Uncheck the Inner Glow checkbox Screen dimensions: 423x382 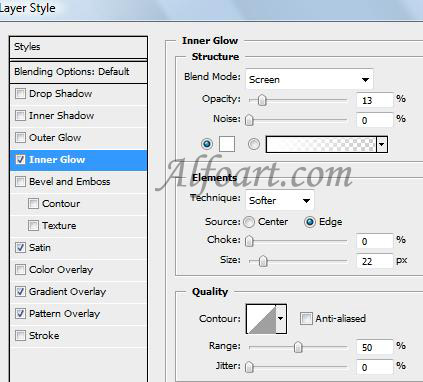[20, 160]
